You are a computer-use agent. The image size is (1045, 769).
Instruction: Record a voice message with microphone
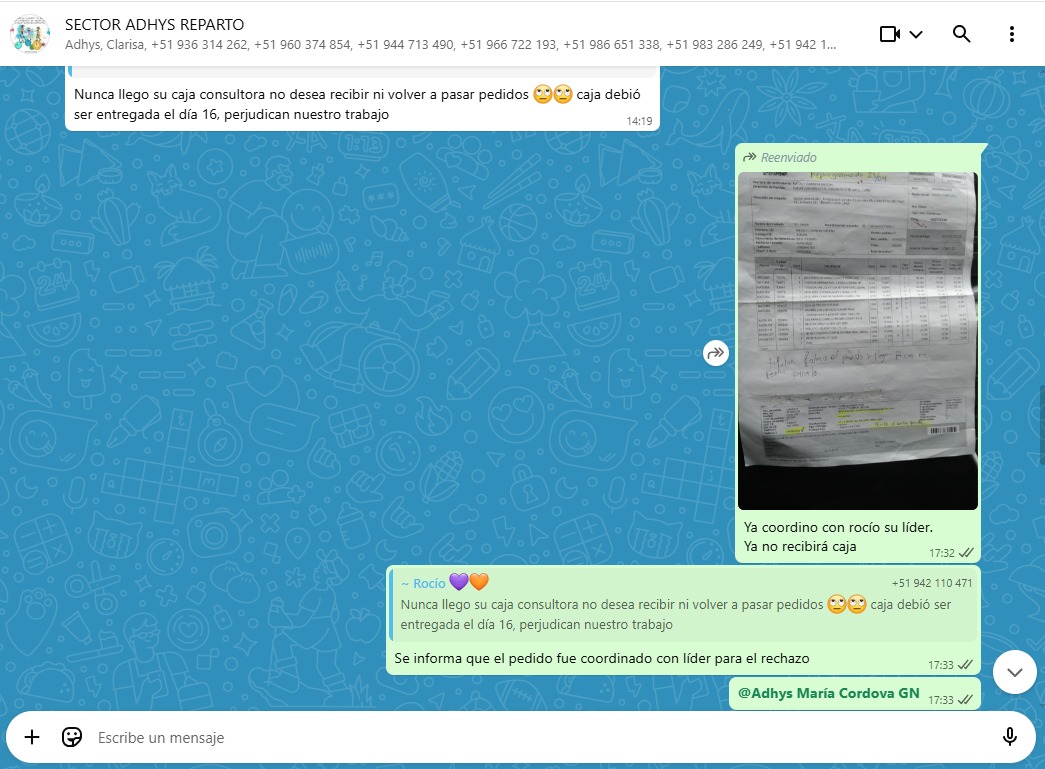(1009, 737)
